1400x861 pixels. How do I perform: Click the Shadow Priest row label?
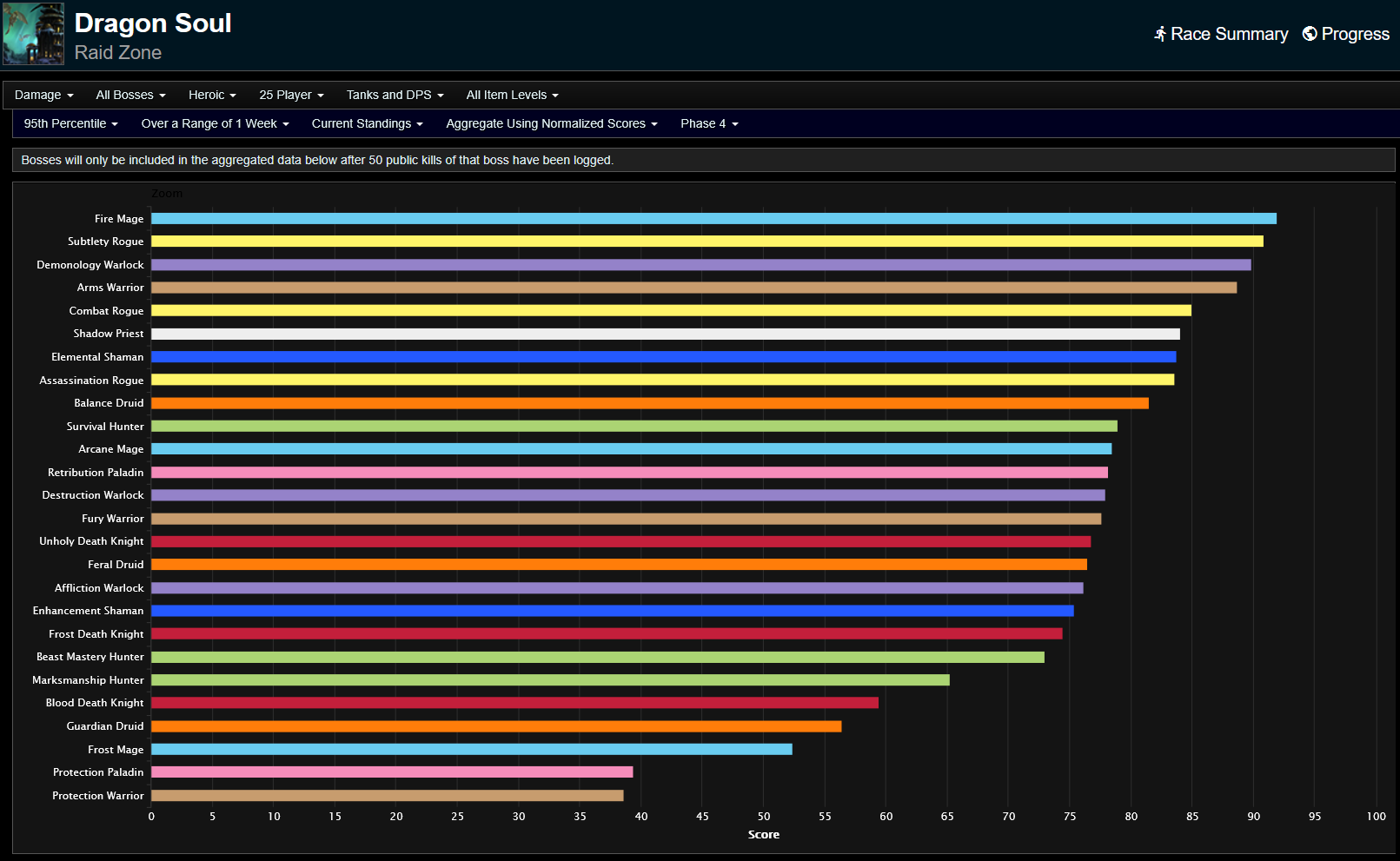[x=108, y=334]
